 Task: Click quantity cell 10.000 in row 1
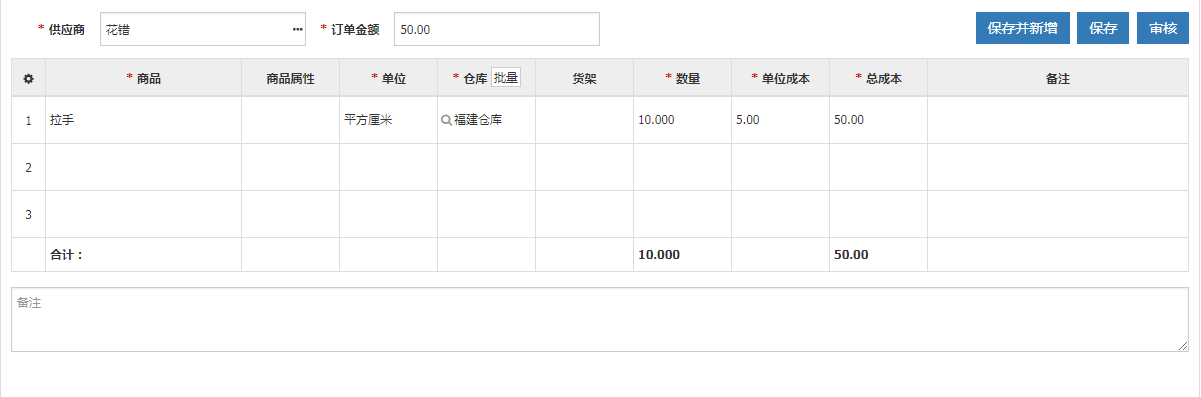coord(683,120)
